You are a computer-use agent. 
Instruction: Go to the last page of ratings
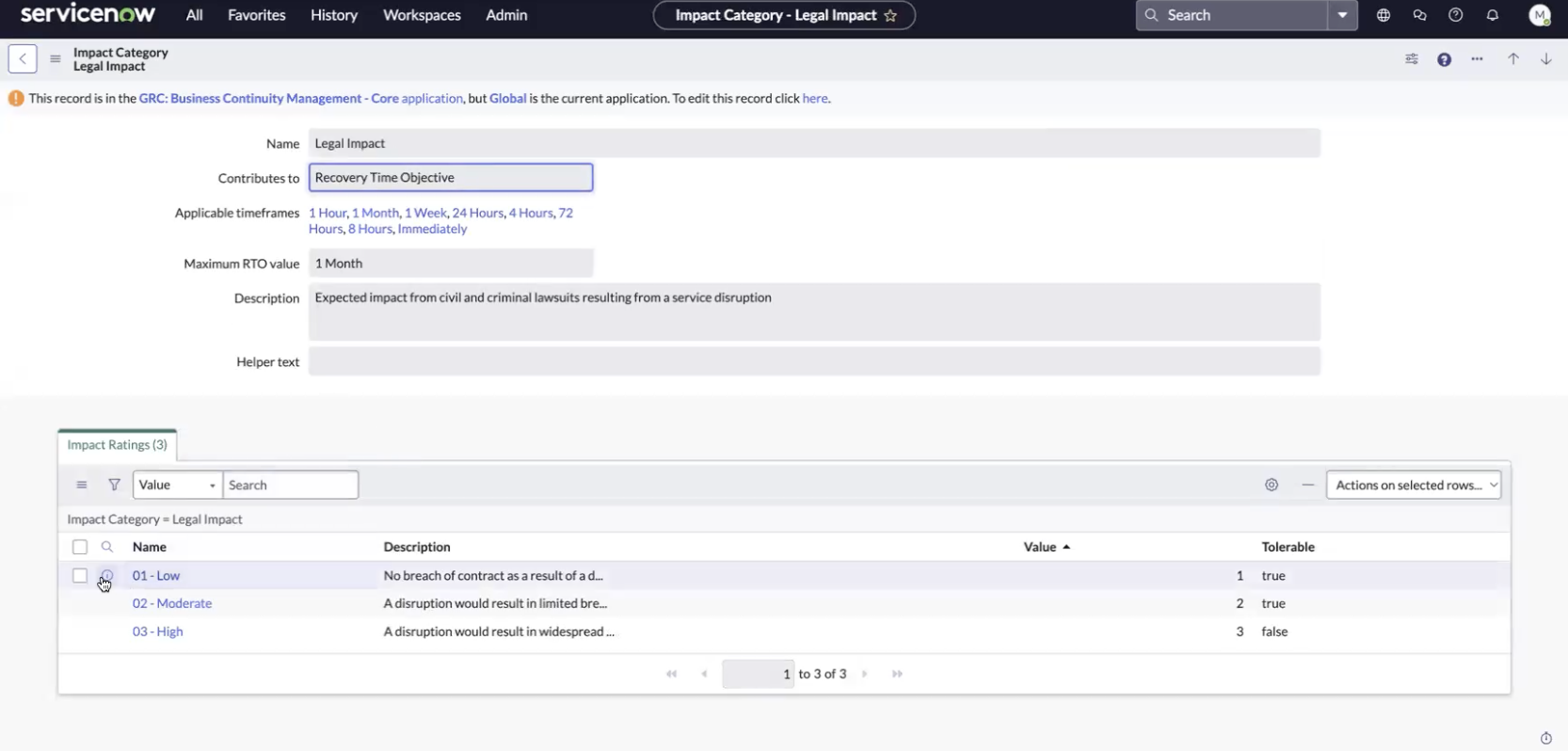point(897,674)
